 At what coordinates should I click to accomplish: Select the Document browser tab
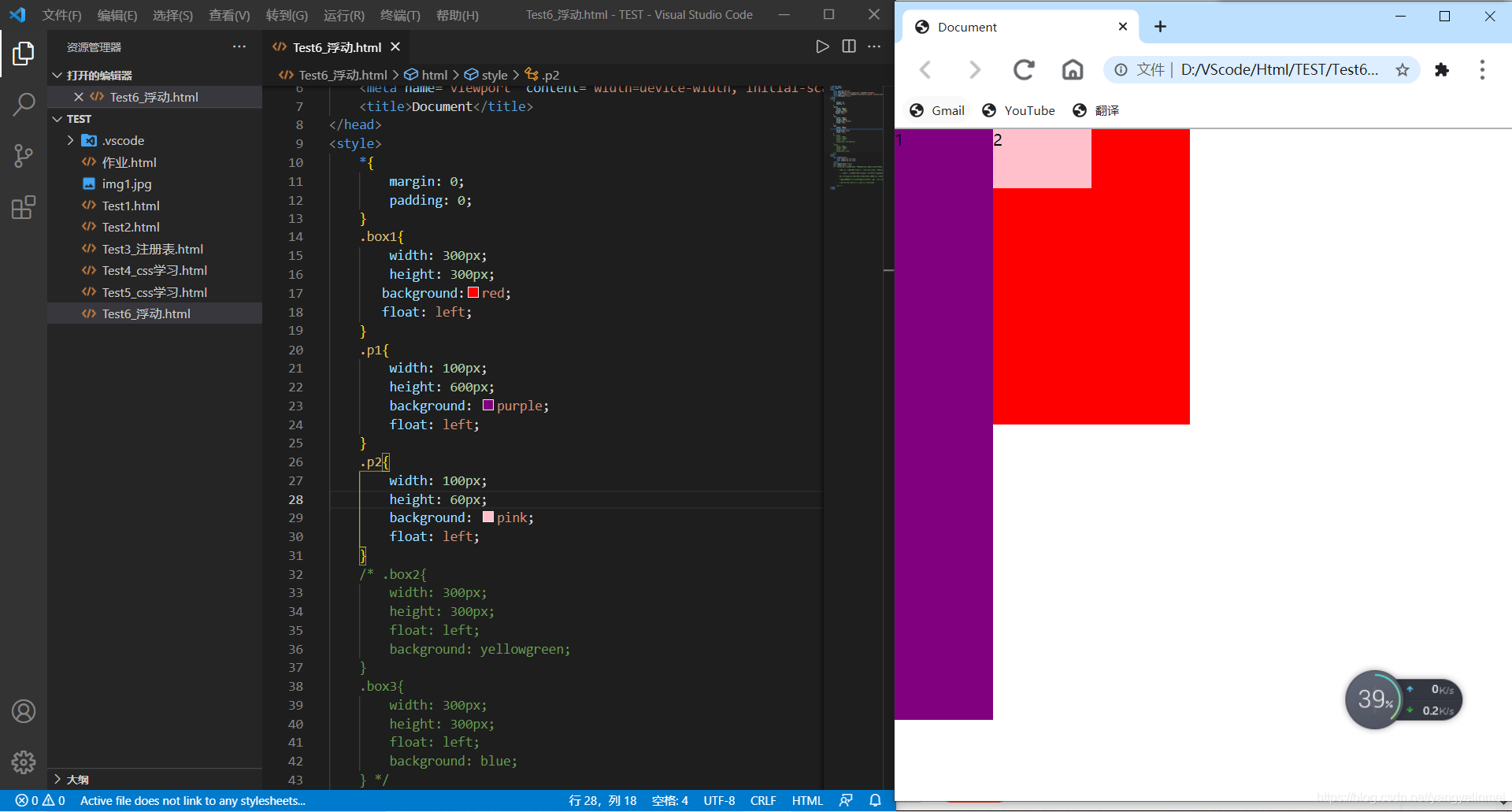coord(1020,27)
